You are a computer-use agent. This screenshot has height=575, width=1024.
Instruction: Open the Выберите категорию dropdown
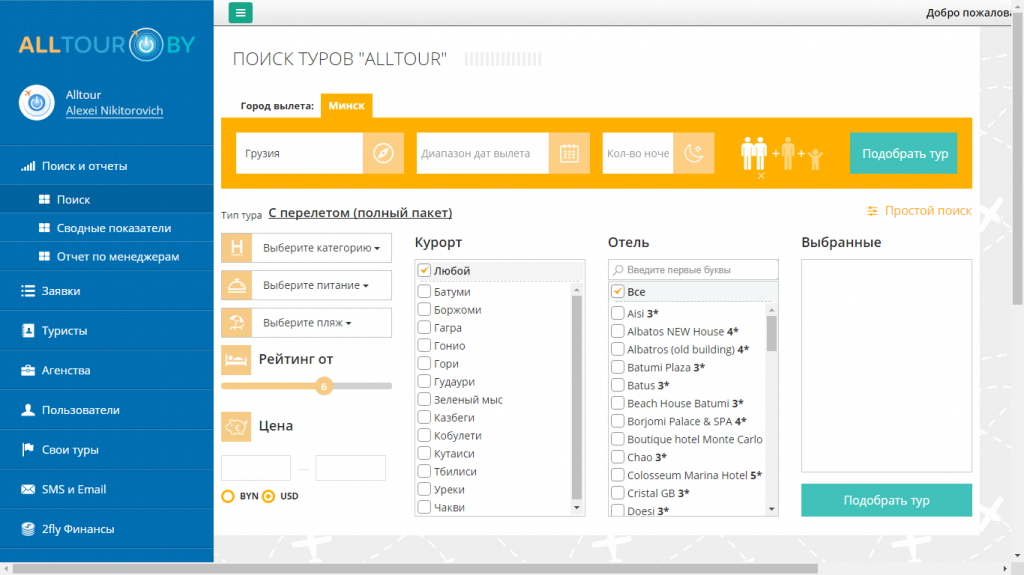(321, 248)
